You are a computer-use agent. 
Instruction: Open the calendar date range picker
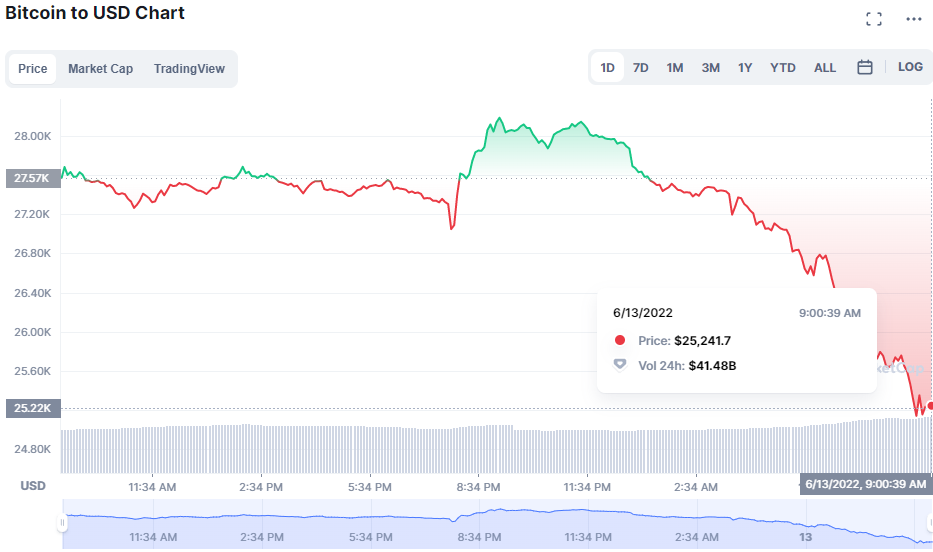click(865, 67)
